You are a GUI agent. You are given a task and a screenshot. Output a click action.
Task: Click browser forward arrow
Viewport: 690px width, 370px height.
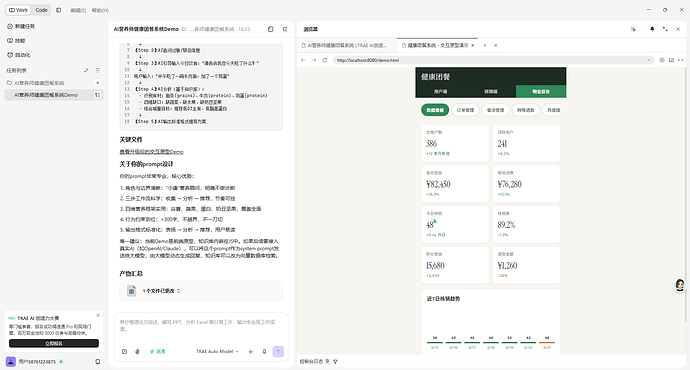[x=314, y=60]
